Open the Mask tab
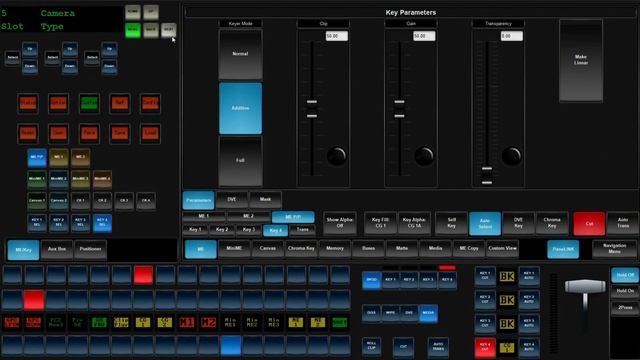Screen dimensions: 640x360 pyautogui.click(x=265, y=199)
